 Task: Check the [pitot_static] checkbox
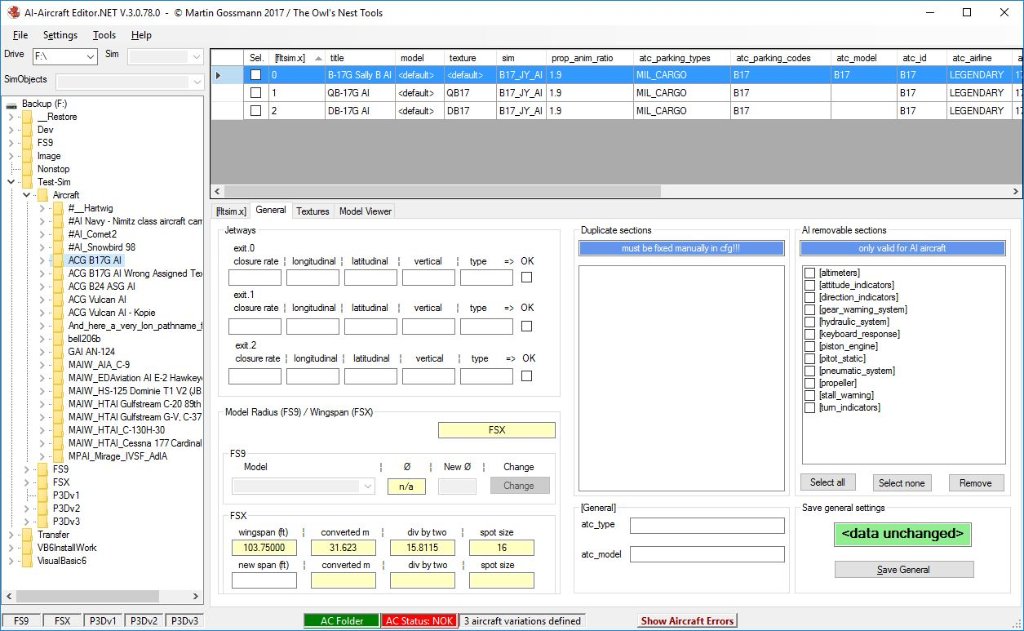810,359
